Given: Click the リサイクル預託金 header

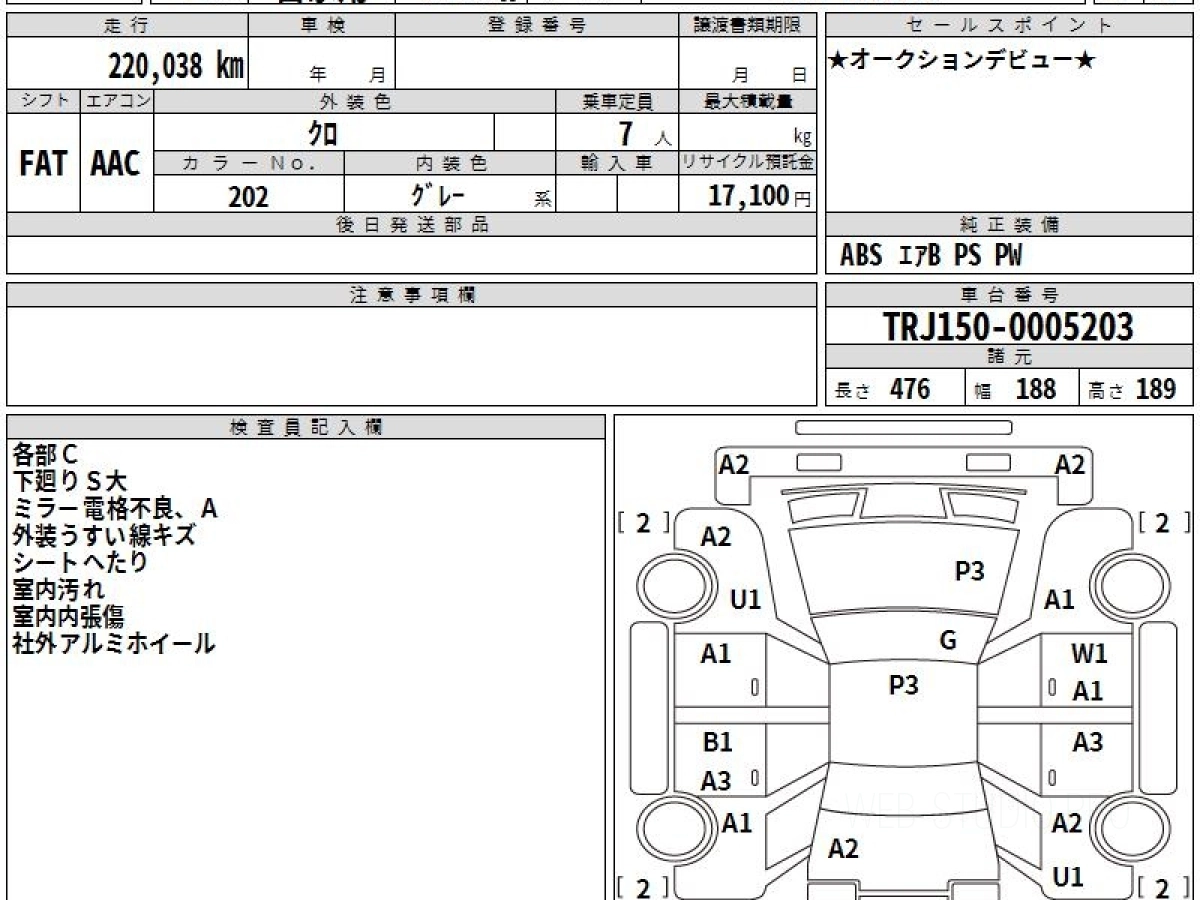Looking at the screenshot, I should [x=748, y=163].
